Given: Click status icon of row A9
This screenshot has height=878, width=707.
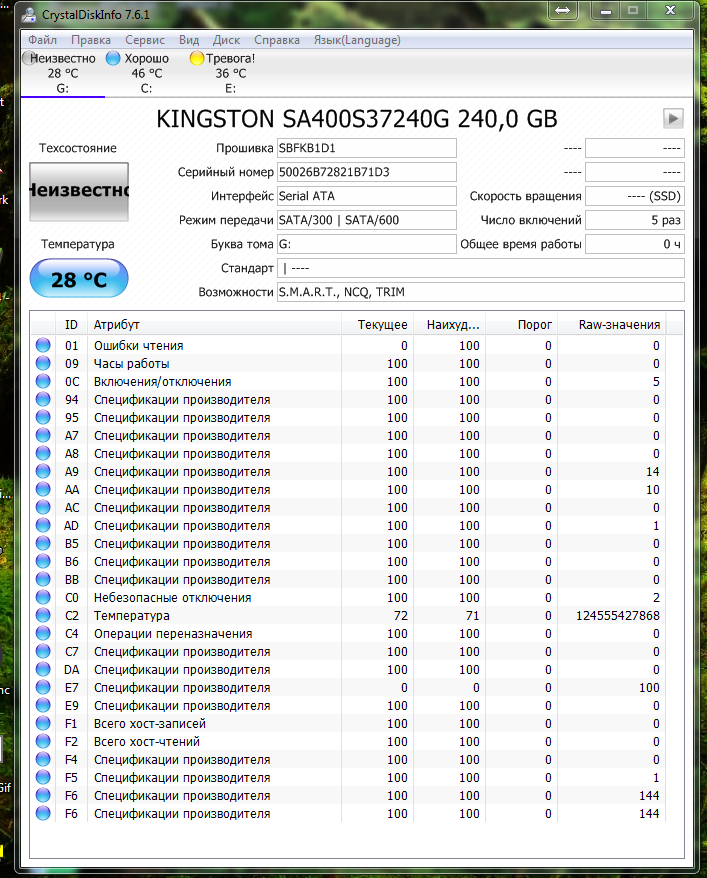Looking at the screenshot, I should point(43,471).
